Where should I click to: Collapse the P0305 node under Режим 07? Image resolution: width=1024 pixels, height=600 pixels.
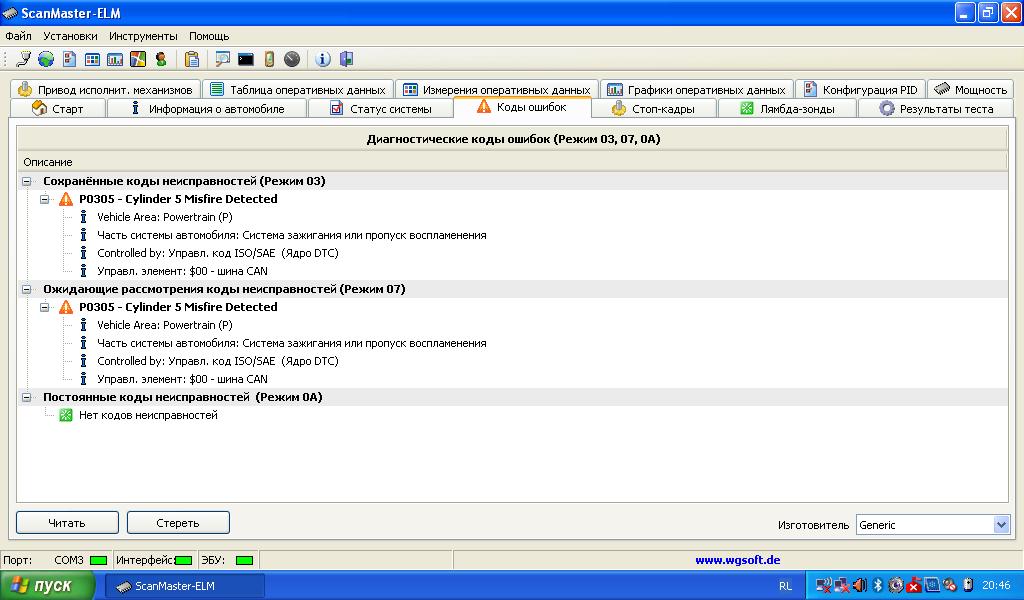pyautogui.click(x=45, y=307)
